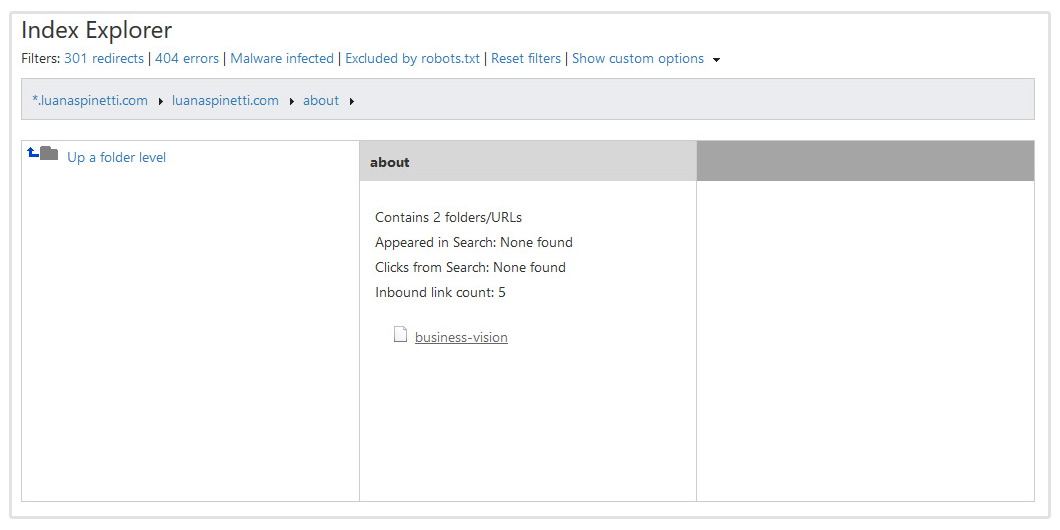Screen dimensions: 1060x530
Task: Apply the Excluded by robots.txt filter
Action: pos(412,59)
